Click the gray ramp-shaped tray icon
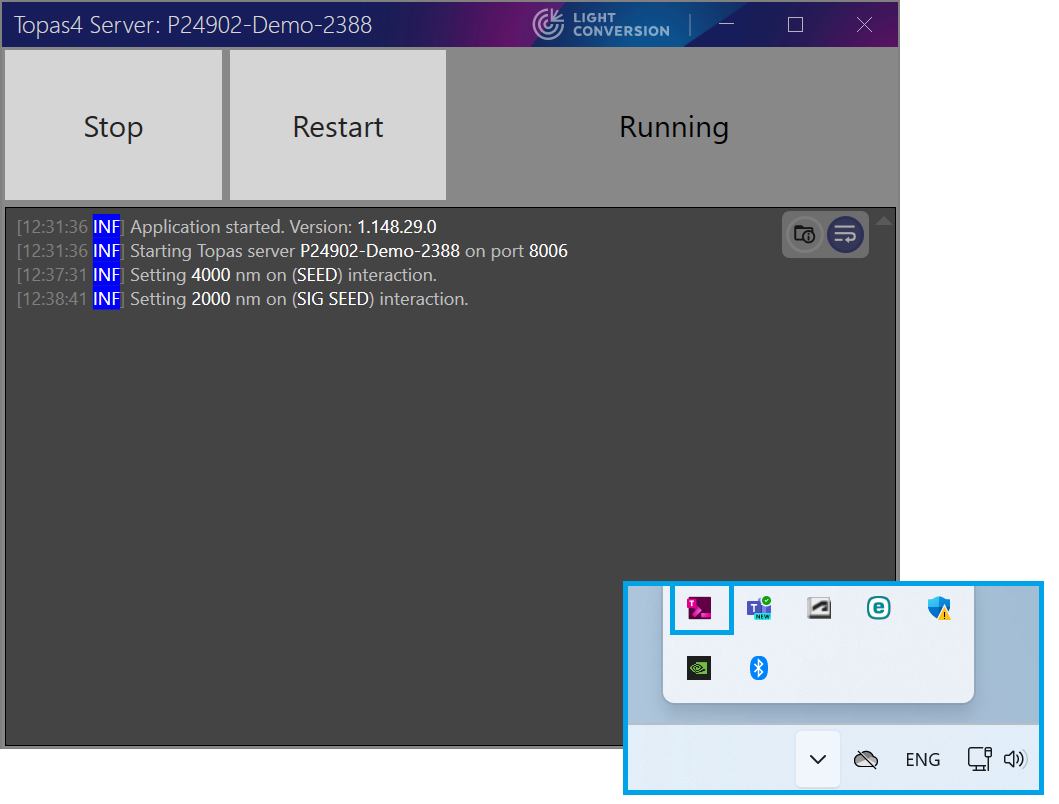Screen dimensions: 1059x804 pyautogui.click(x=819, y=608)
